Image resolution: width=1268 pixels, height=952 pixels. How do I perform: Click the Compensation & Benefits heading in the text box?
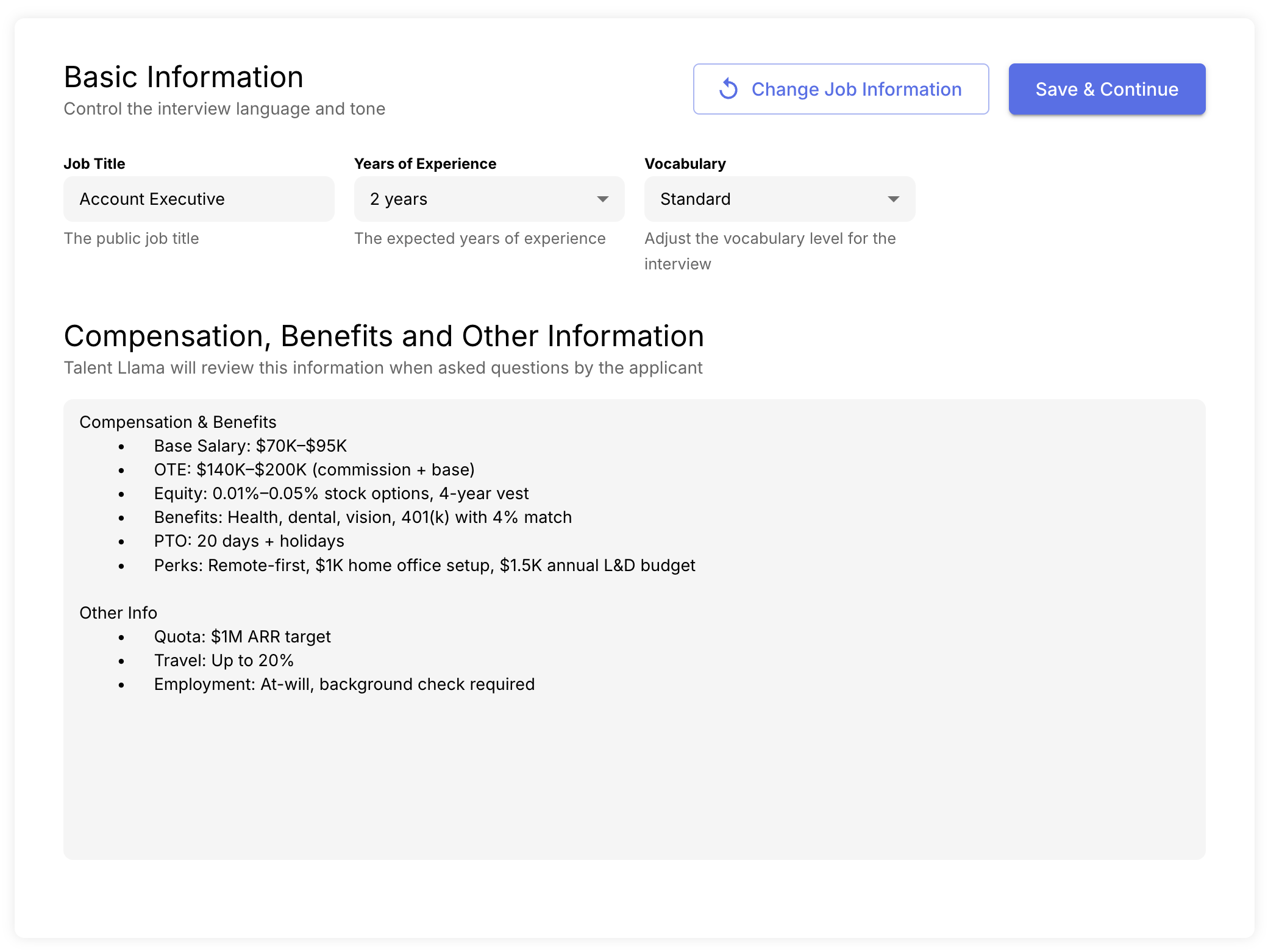[x=177, y=422]
